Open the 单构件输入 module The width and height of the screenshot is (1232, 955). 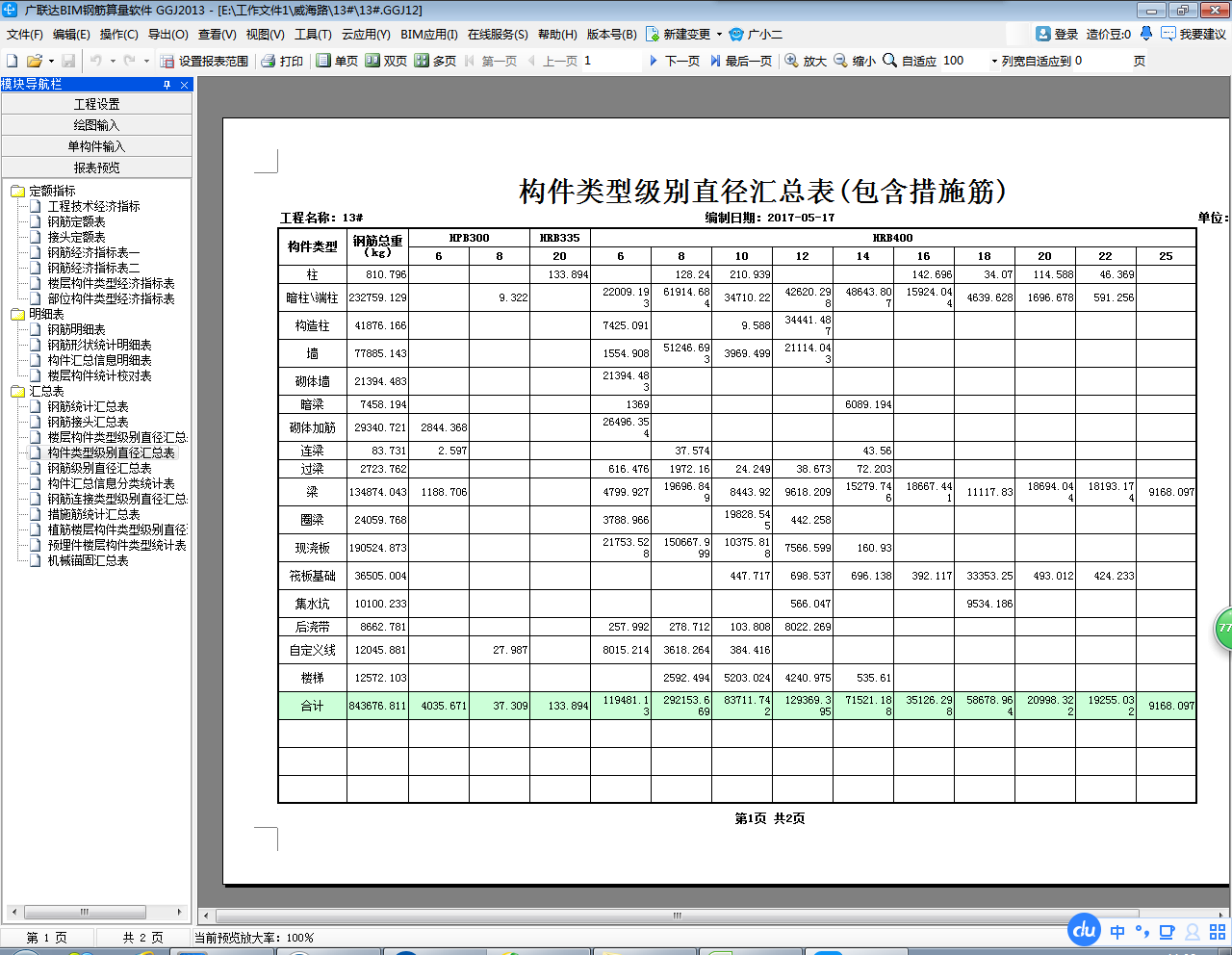(96, 146)
